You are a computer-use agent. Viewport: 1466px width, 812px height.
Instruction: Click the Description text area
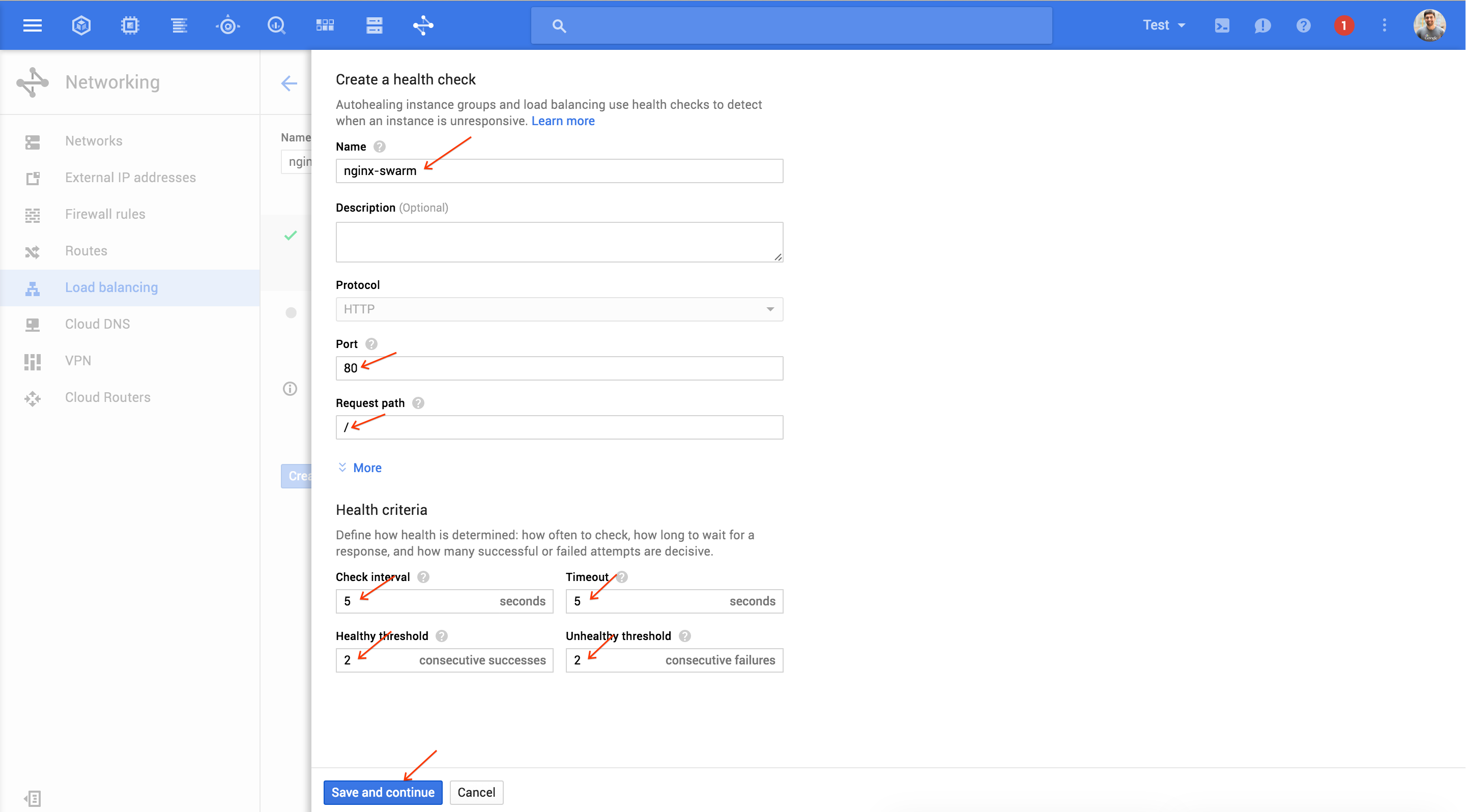click(x=559, y=242)
